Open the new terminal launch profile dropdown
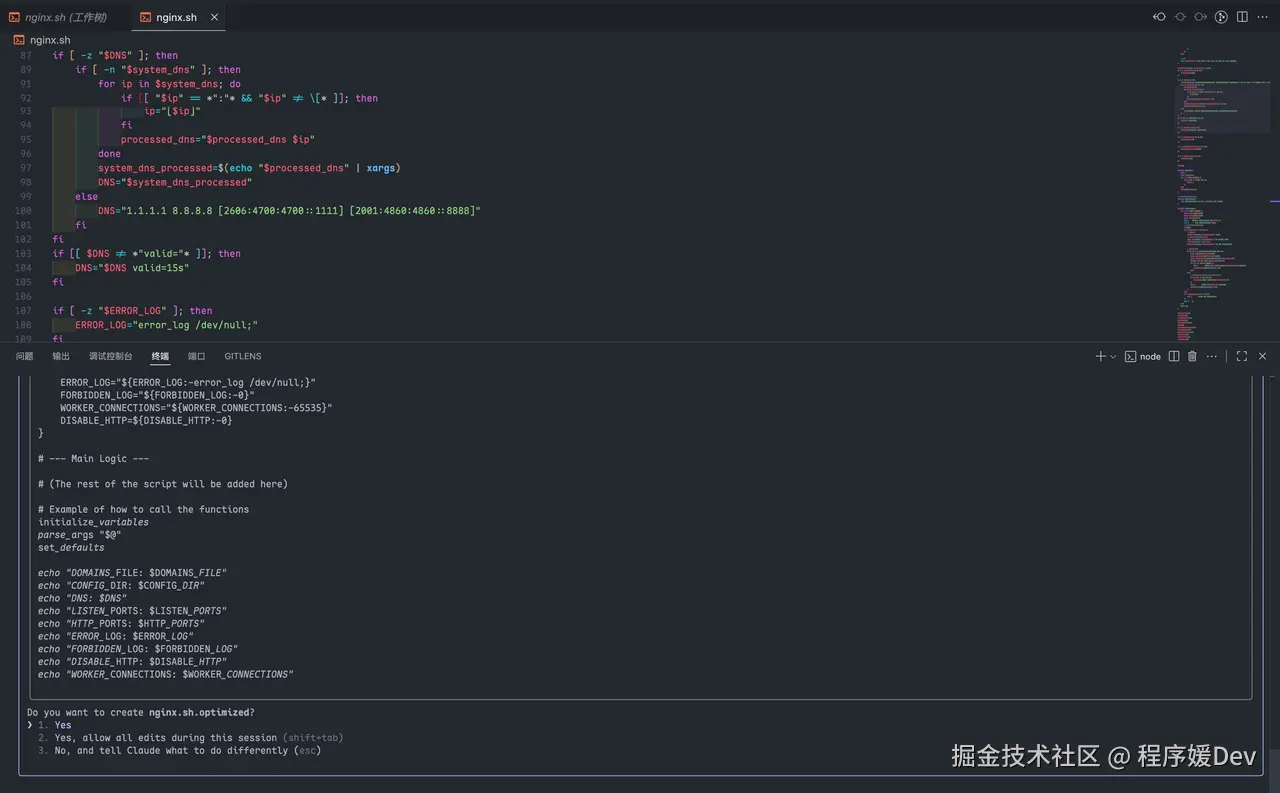1280x793 pixels. coord(1113,356)
